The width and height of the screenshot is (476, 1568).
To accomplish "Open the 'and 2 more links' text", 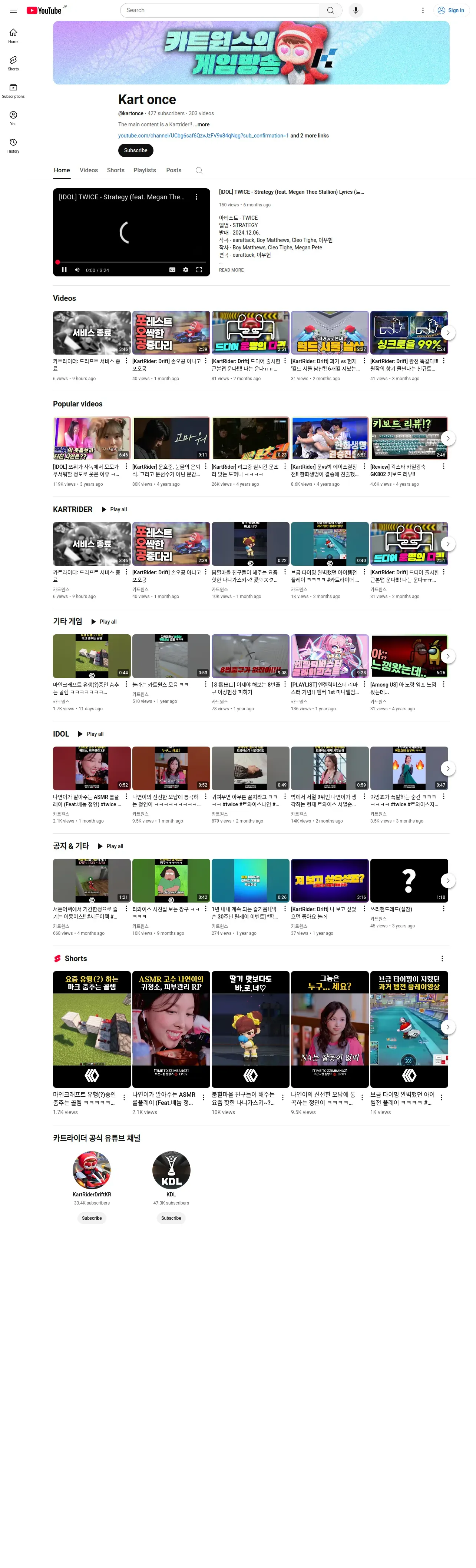I will pos(309,136).
